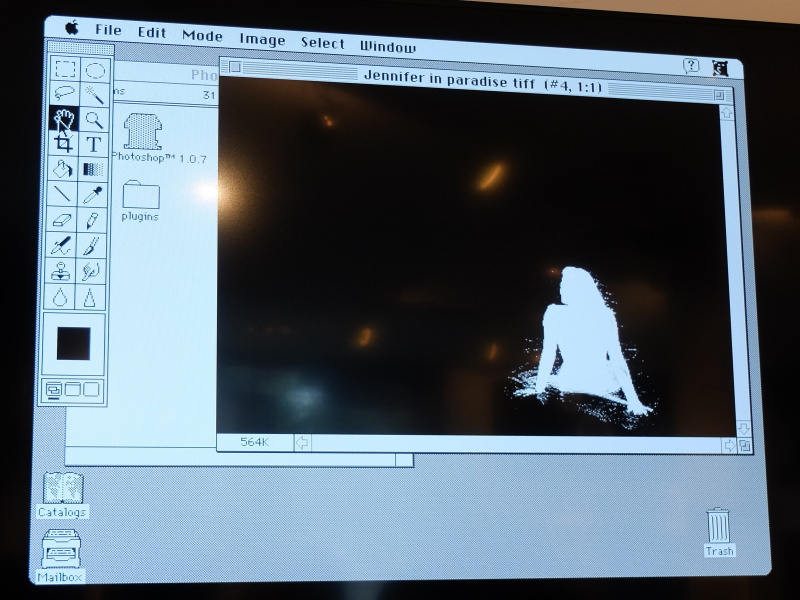Screen dimensions: 800x600
Task: Select the Mailbox desktop icon
Action: (61, 549)
